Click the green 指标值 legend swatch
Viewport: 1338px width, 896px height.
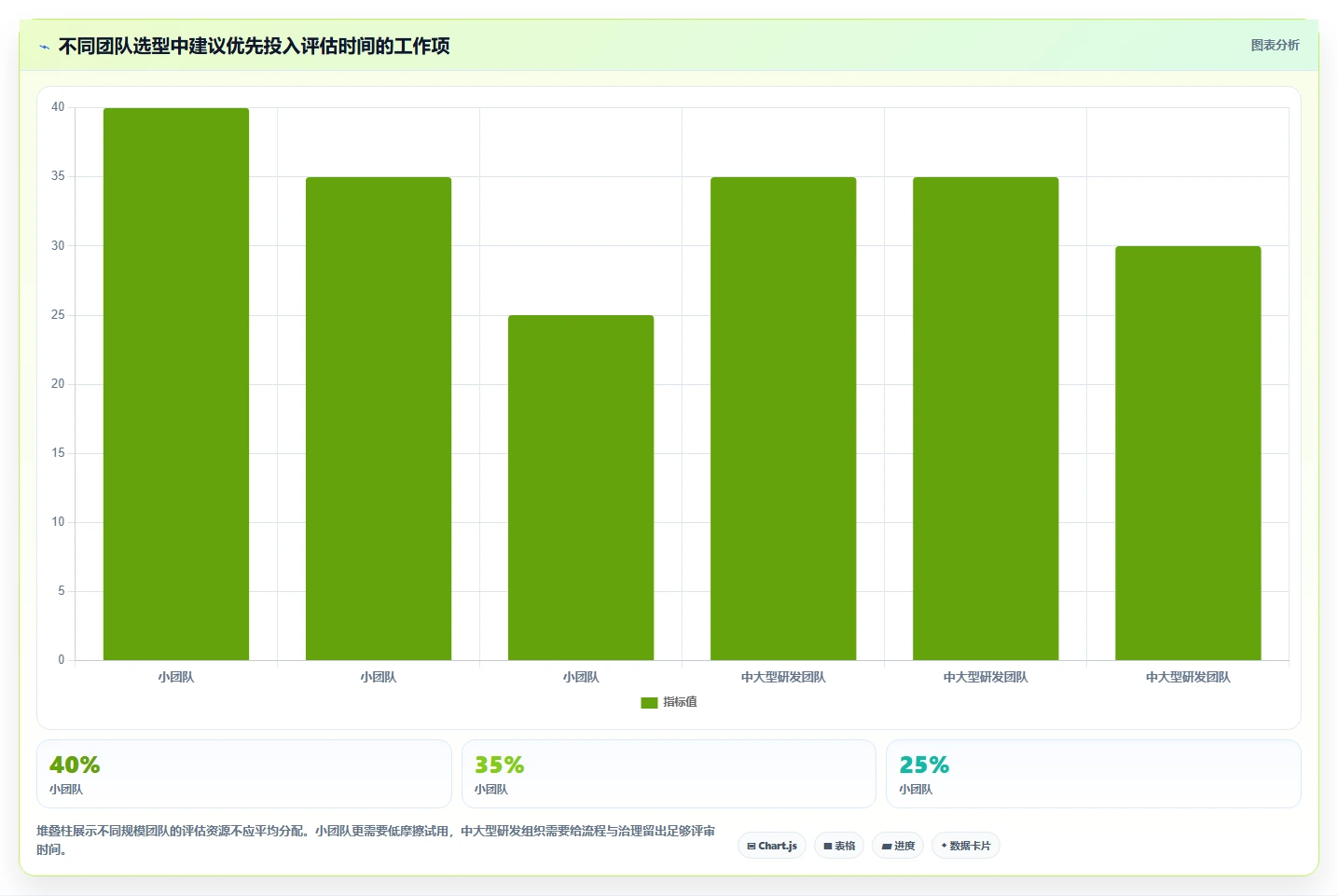click(649, 703)
